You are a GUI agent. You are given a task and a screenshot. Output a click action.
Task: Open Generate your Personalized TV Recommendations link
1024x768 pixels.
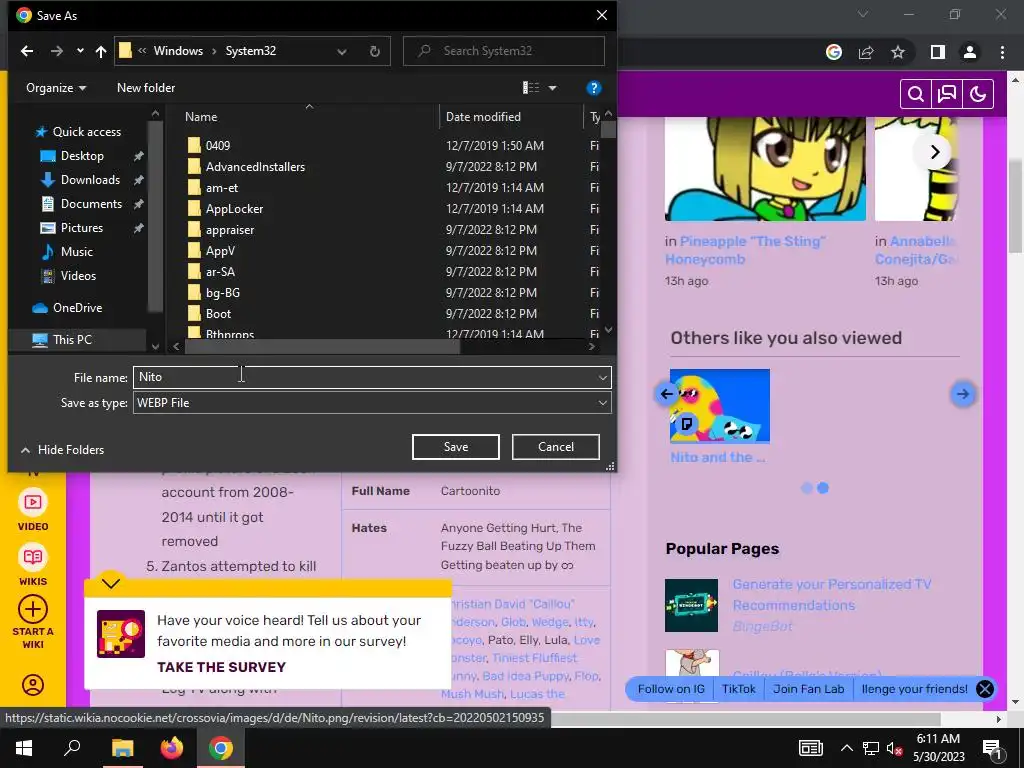pyautogui.click(x=831, y=594)
